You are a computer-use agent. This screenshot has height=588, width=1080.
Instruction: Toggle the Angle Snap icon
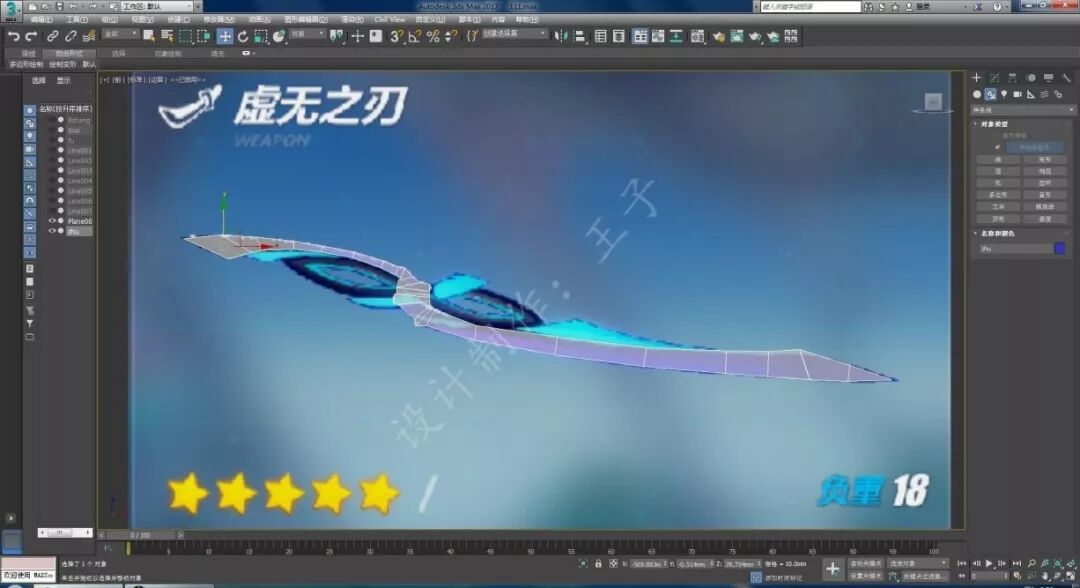[415, 36]
